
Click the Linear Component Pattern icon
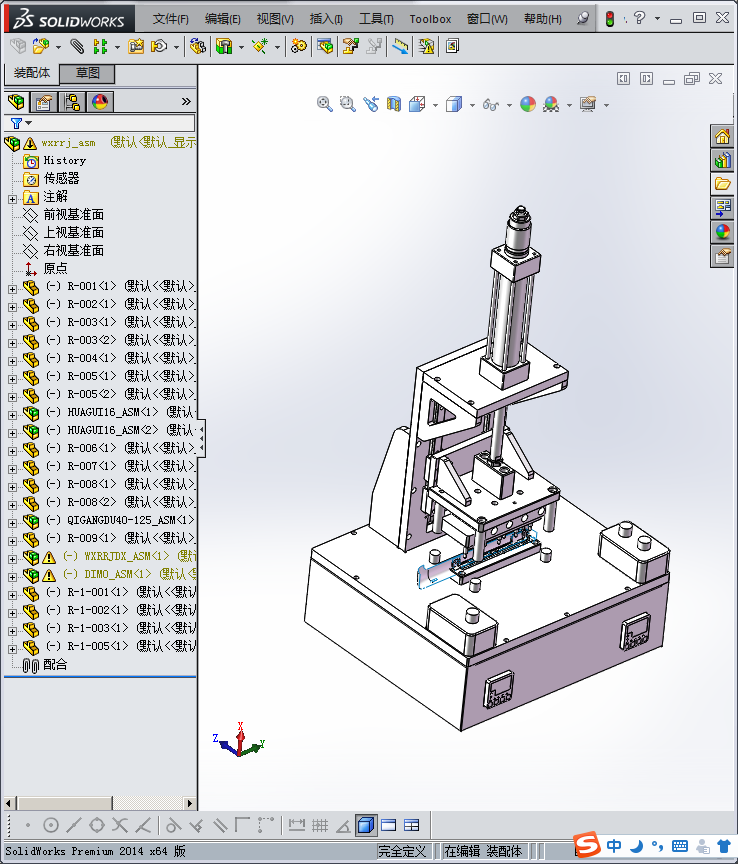click(100, 46)
